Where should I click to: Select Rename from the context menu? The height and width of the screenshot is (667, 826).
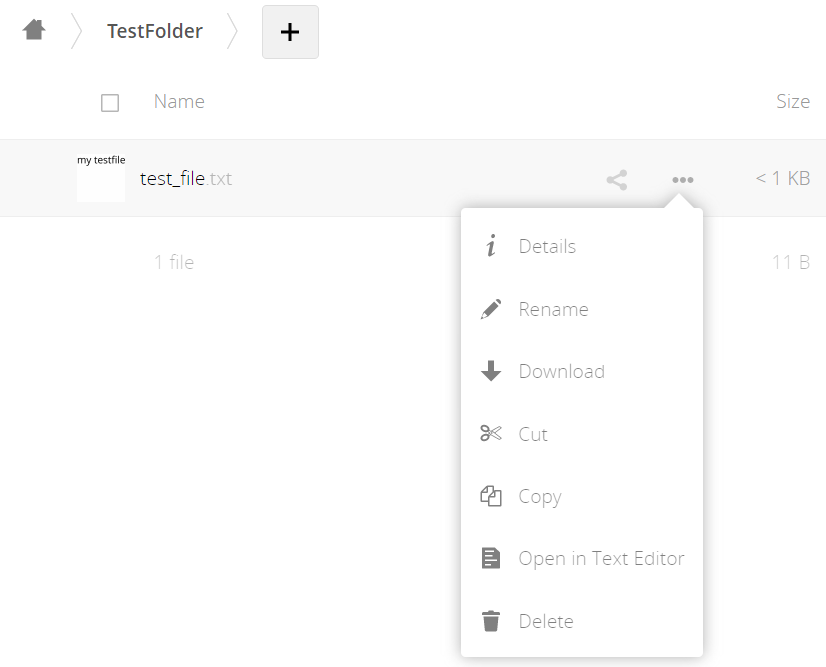point(553,309)
